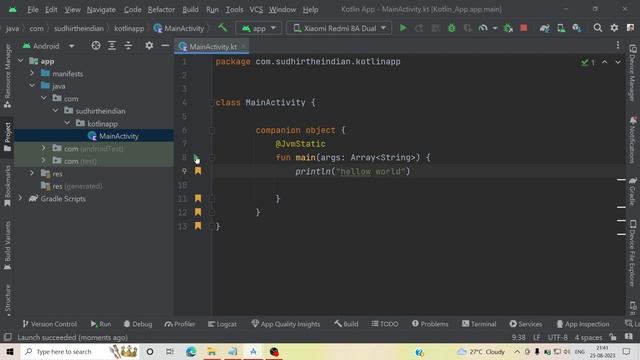This screenshot has height=360, width=640.
Task: Expand the Gradle Scripts node
Action: click(20, 198)
